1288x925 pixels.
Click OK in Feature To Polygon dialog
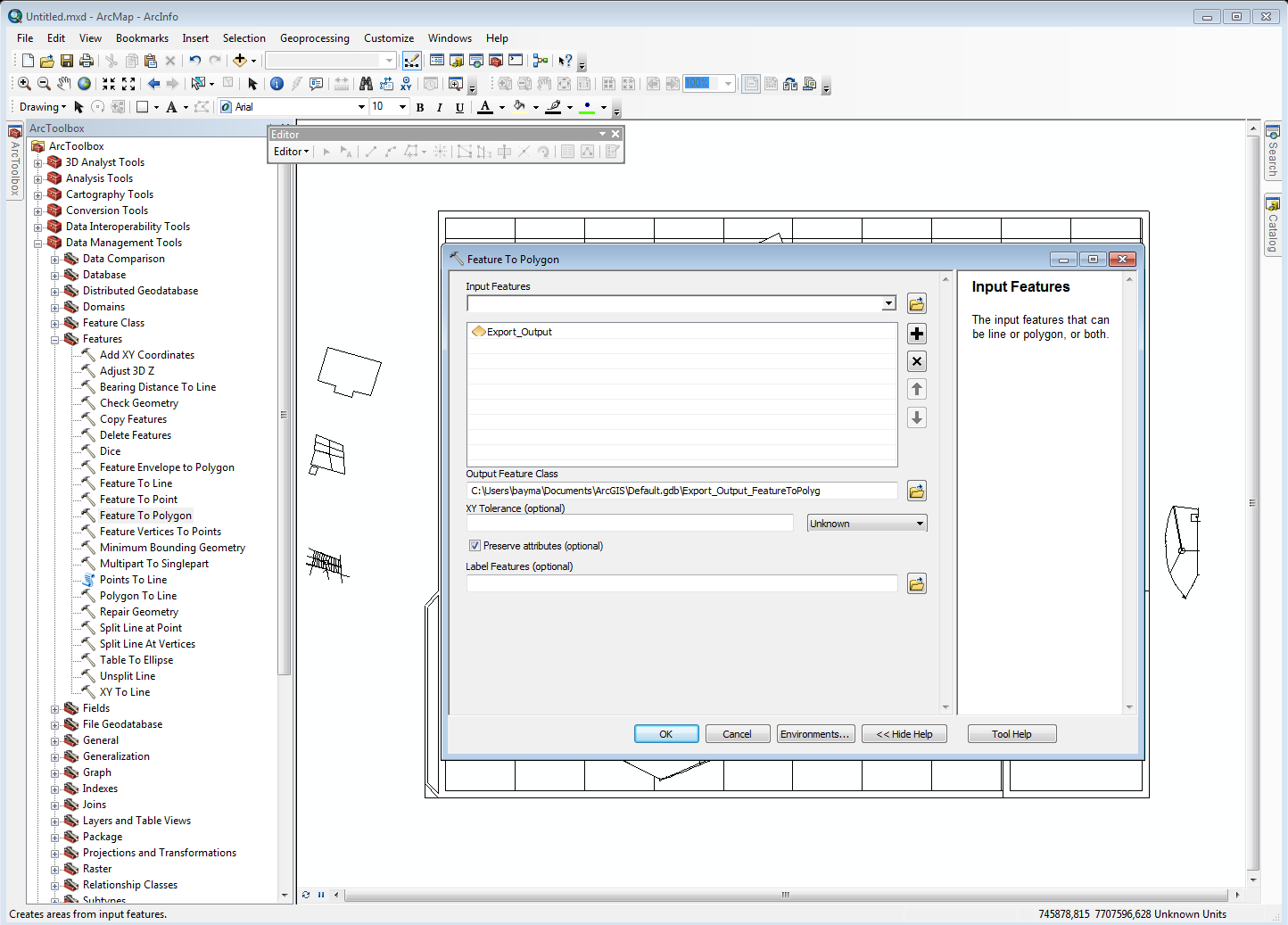click(x=666, y=734)
